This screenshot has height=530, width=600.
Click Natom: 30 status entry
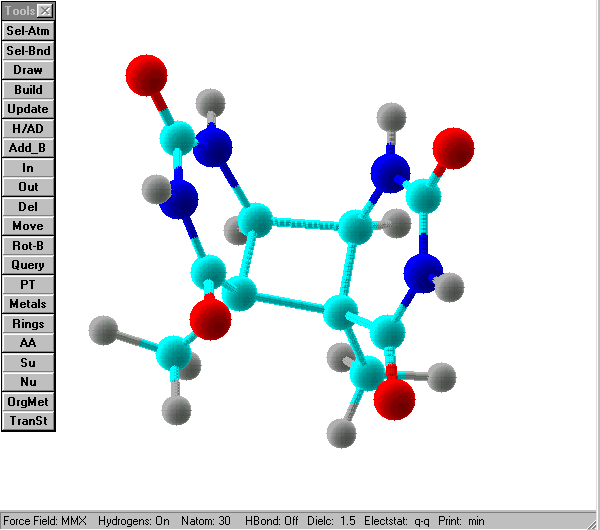(206, 521)
